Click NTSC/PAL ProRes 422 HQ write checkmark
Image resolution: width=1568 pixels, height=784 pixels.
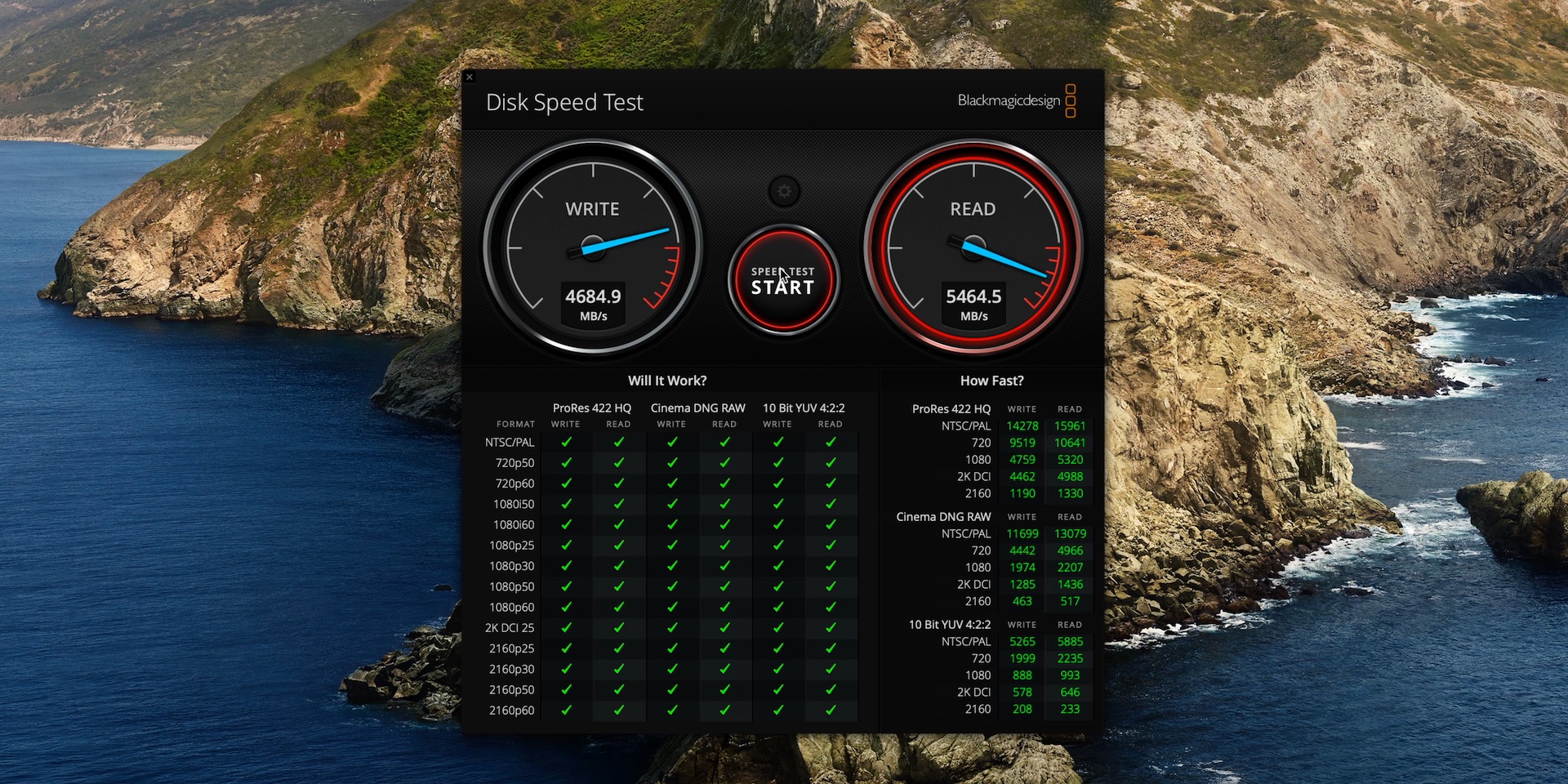pyautogui.click(x=566, y=442)
